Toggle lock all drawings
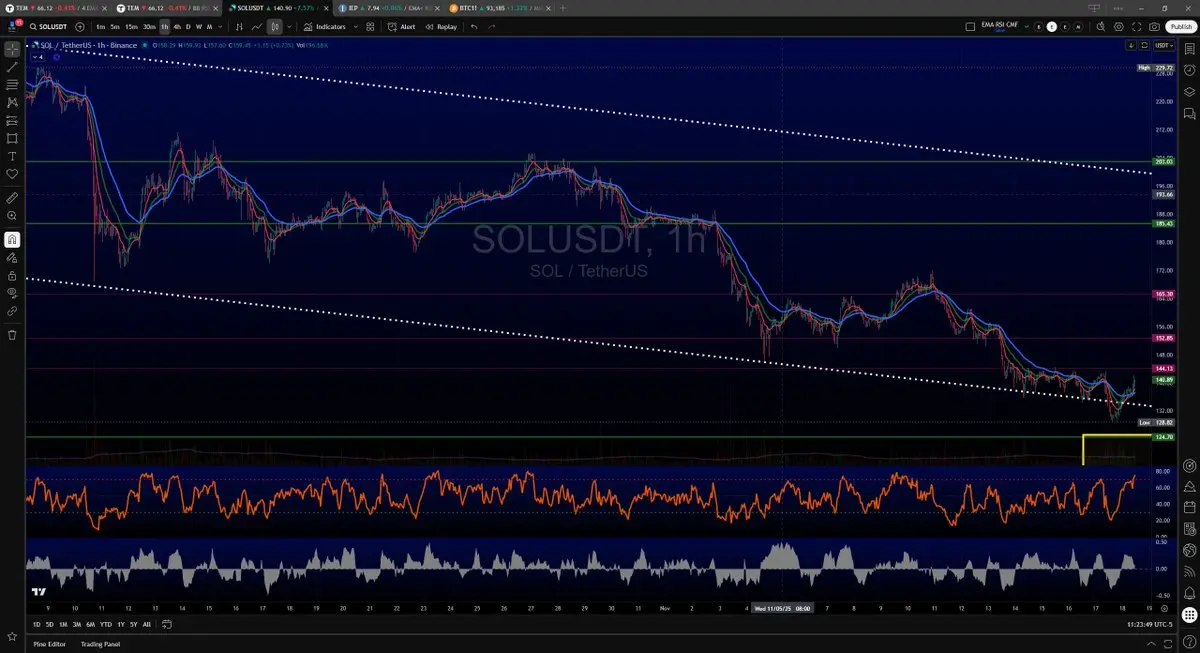 click(12, 275)
